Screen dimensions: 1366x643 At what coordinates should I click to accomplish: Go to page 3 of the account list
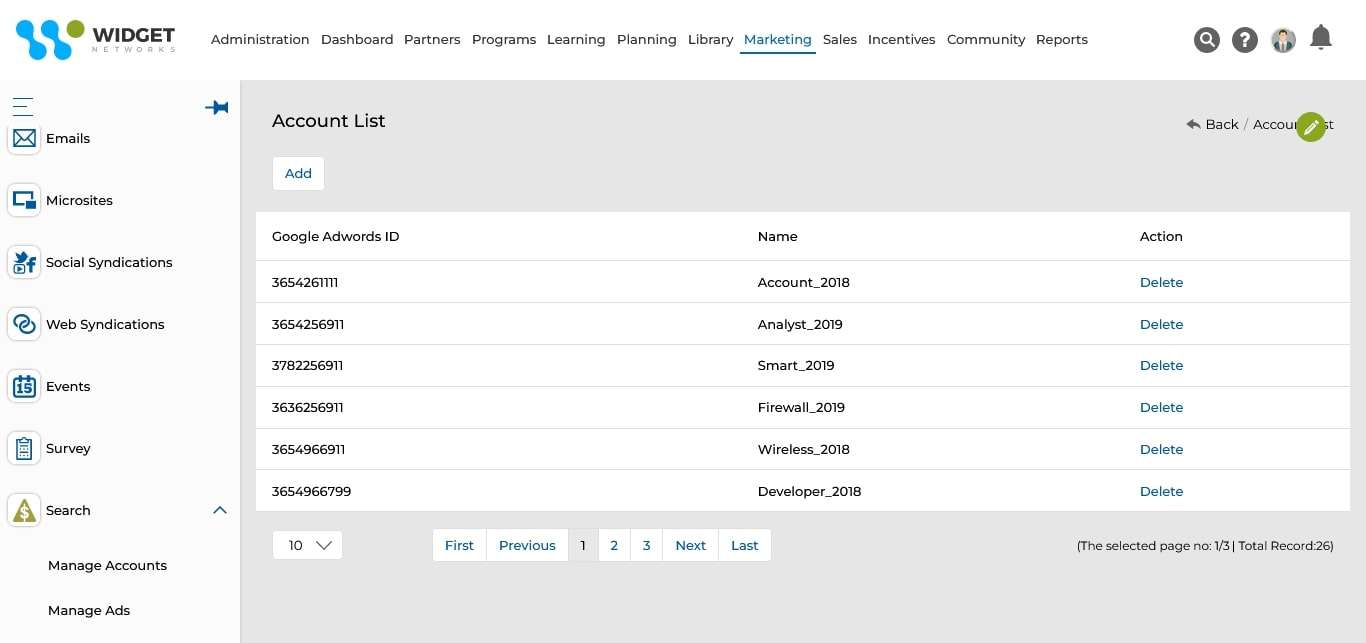646,545
